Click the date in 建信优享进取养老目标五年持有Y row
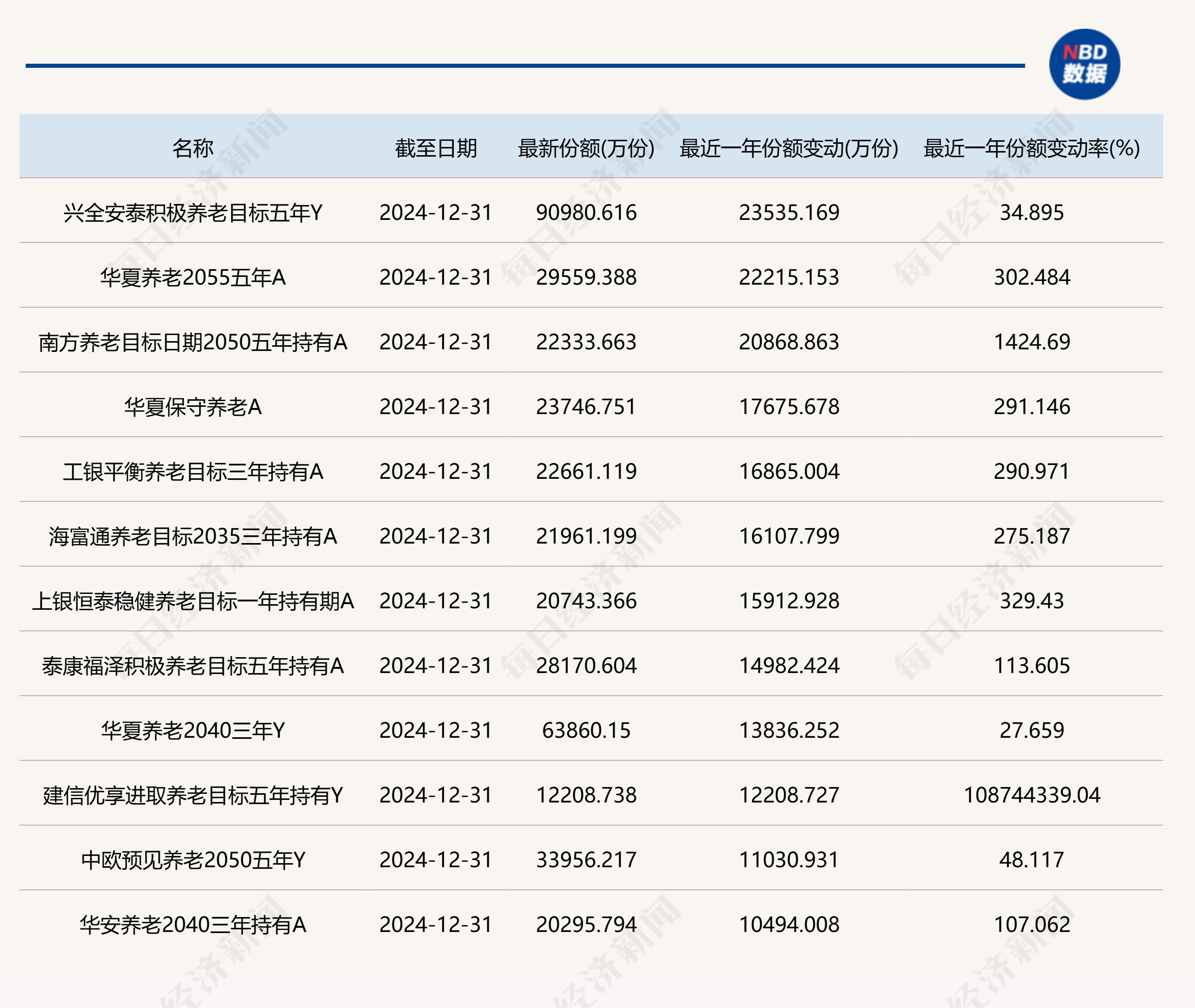The image size is (1195, 1008). click(436, 795)
